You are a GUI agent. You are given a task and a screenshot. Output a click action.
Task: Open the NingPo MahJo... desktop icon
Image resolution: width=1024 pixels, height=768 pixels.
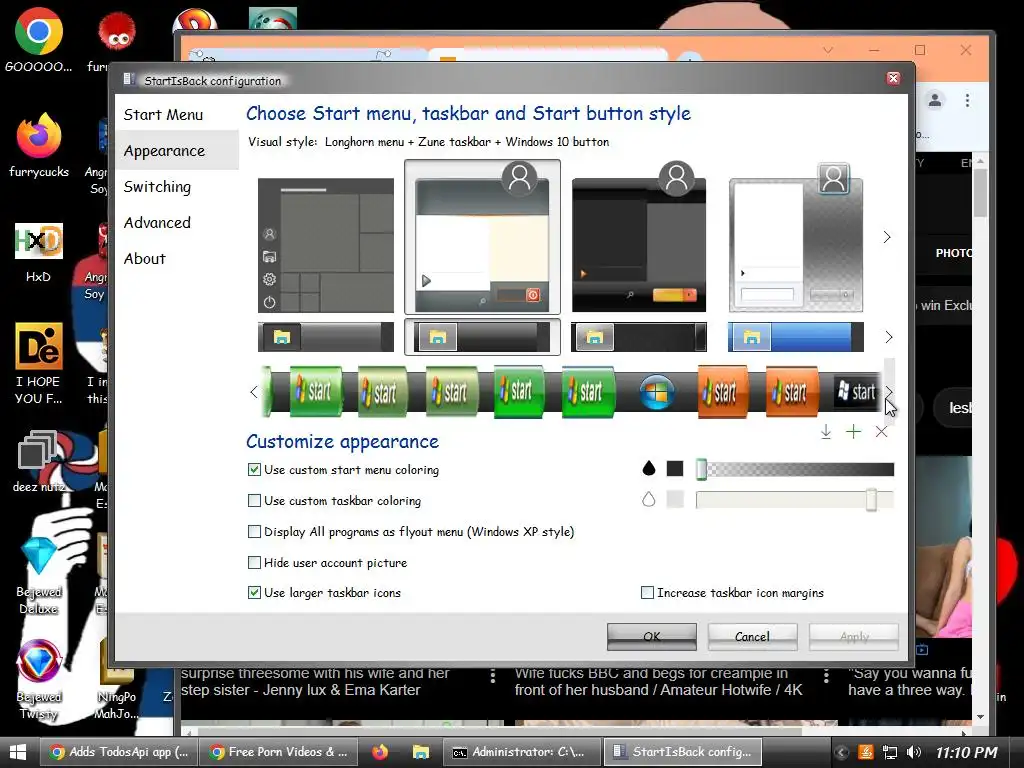click(116, 680)
